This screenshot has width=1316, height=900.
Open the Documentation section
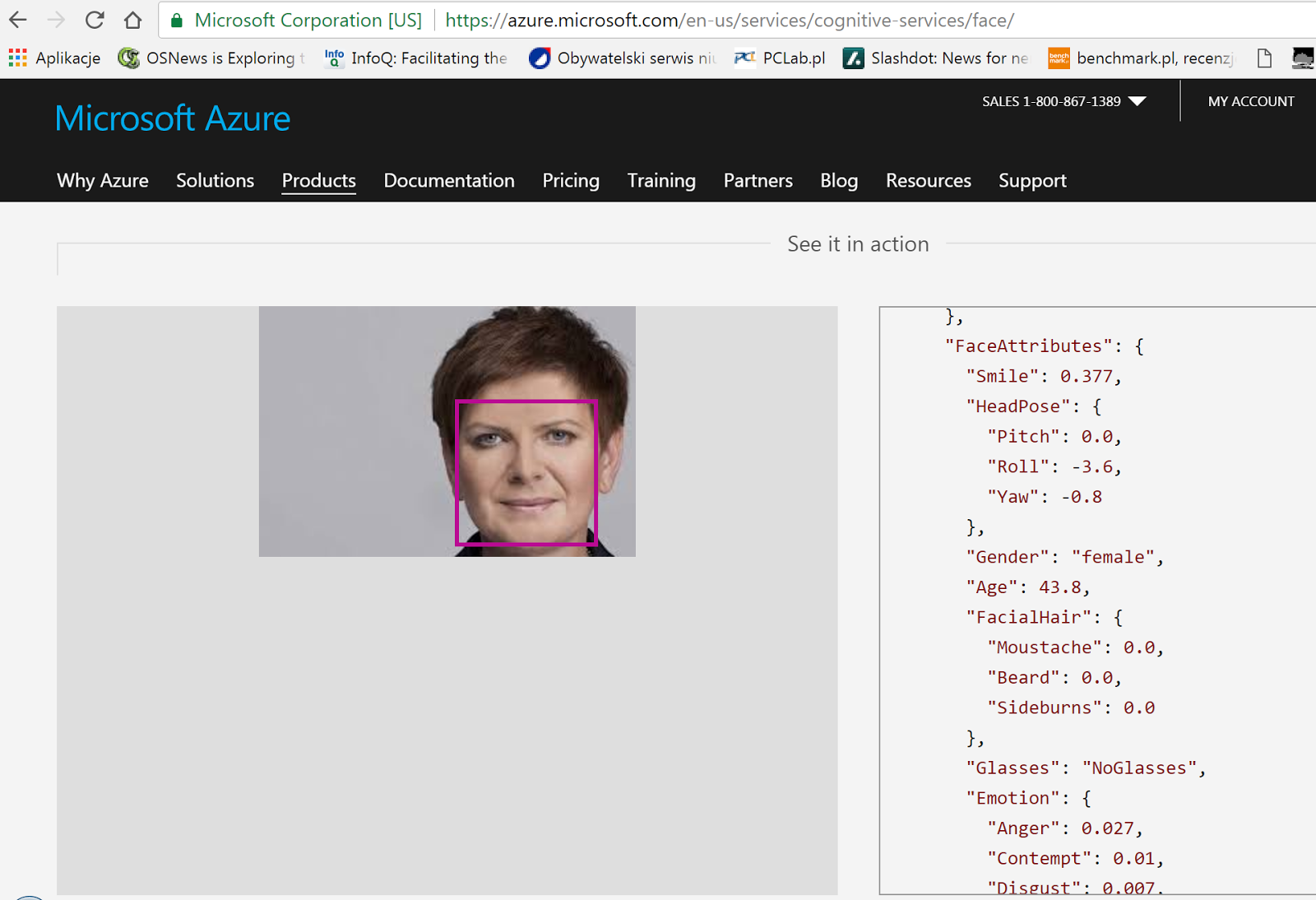click(449, 180)
